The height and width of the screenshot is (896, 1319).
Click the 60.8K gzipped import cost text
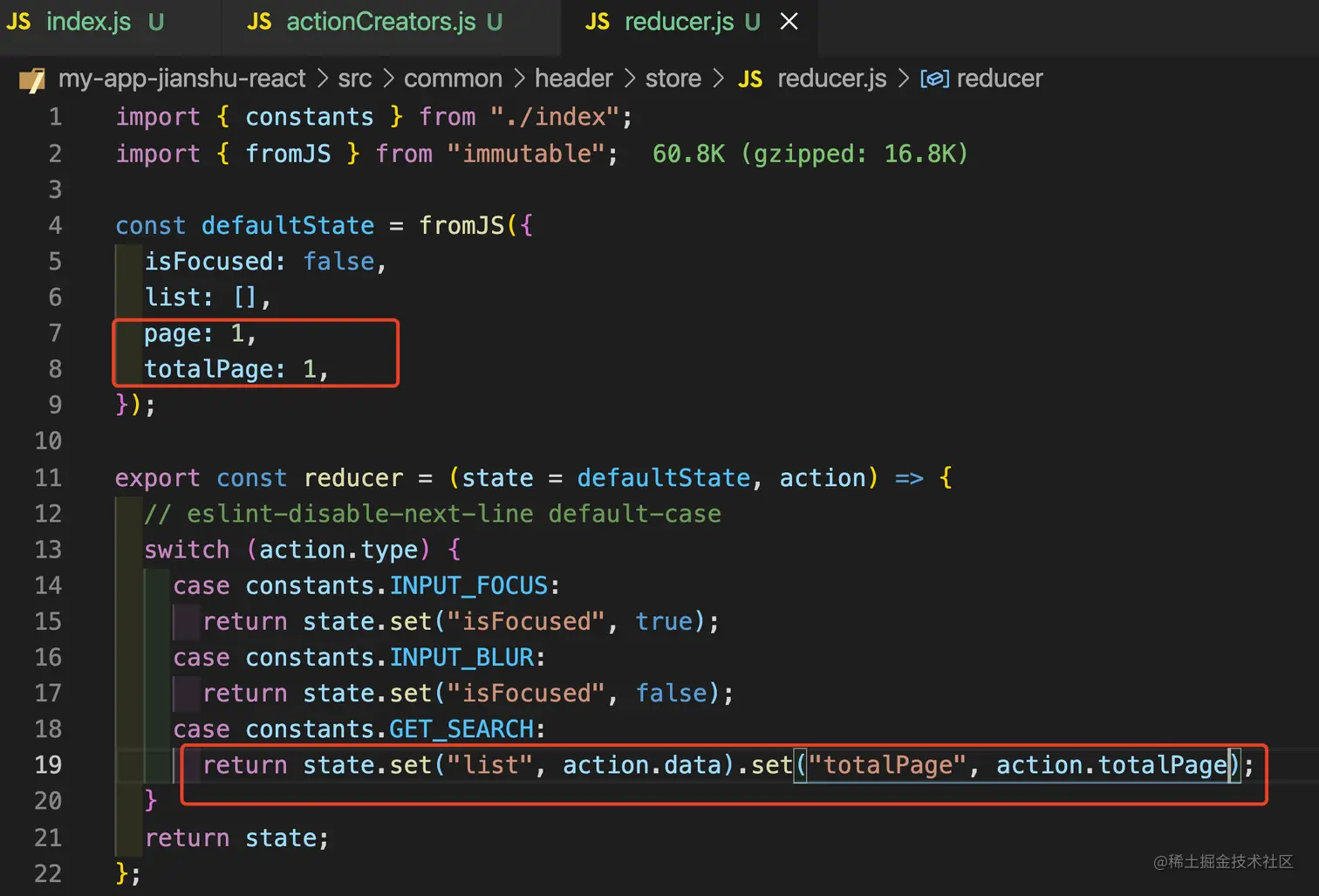[x=810, y=154]
